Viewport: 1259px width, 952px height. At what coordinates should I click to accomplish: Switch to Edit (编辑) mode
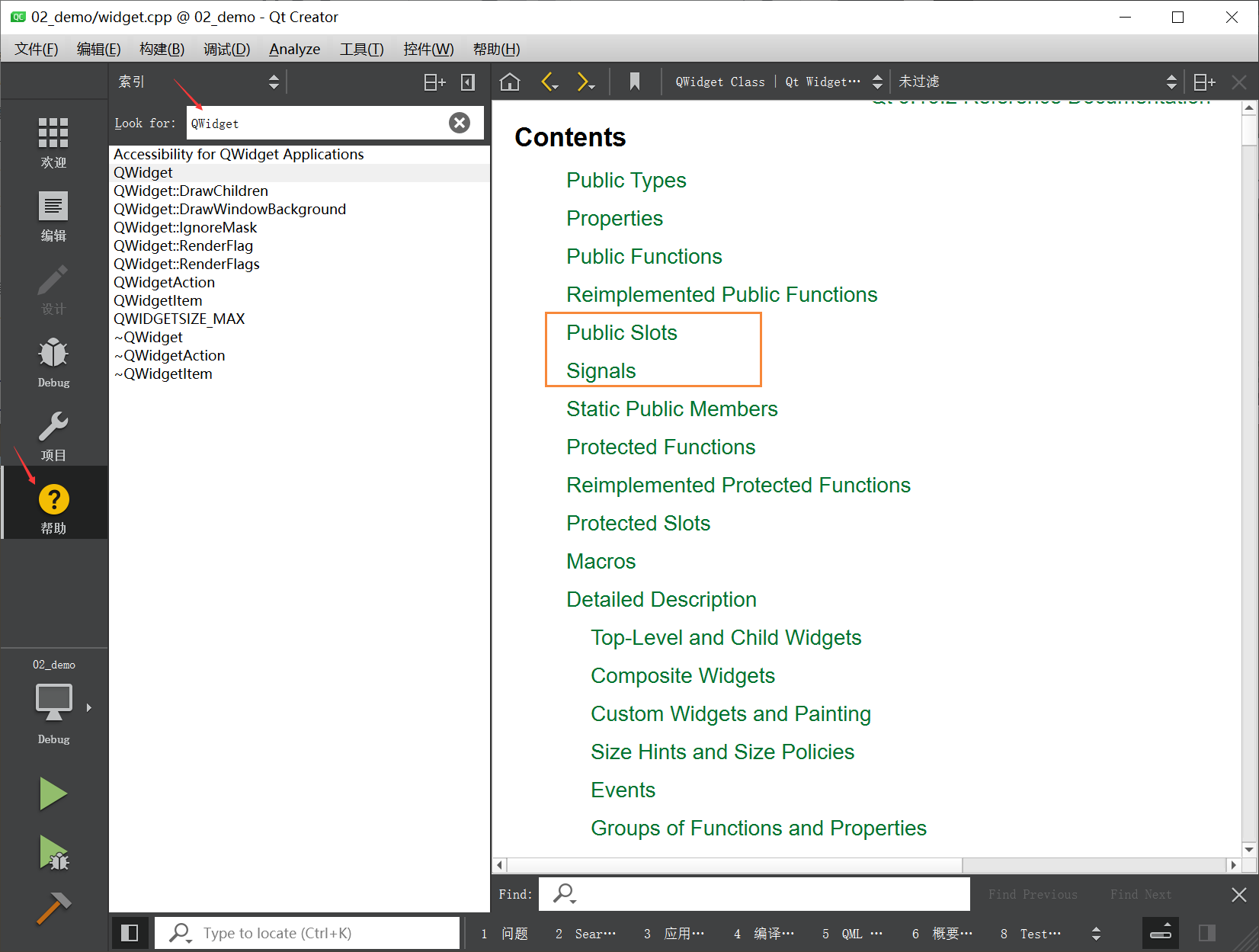pos(53,216)
